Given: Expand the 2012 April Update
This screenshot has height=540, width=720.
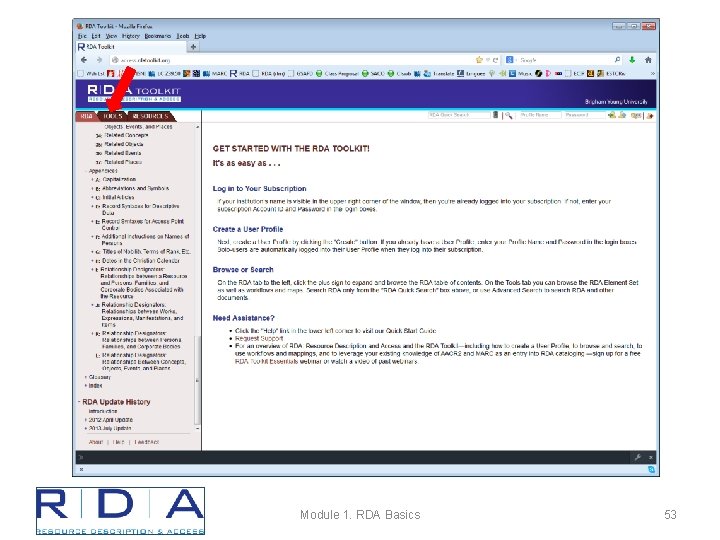Looking at the screenshot, I should click(86, 420).
